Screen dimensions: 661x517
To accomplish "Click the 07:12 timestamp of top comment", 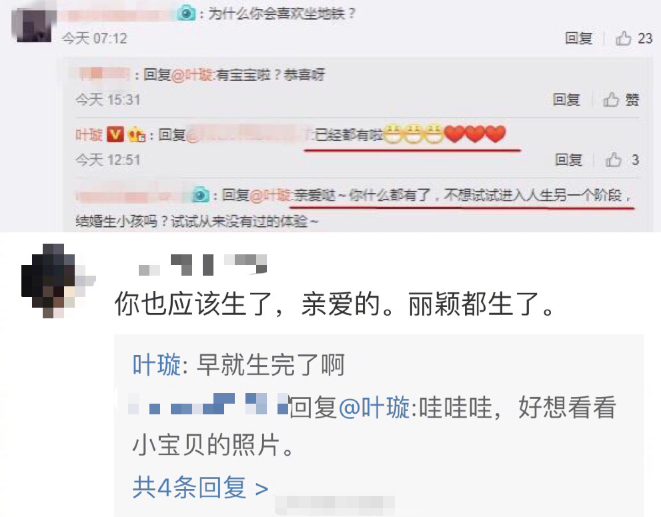I will click(x=94, y=39).
